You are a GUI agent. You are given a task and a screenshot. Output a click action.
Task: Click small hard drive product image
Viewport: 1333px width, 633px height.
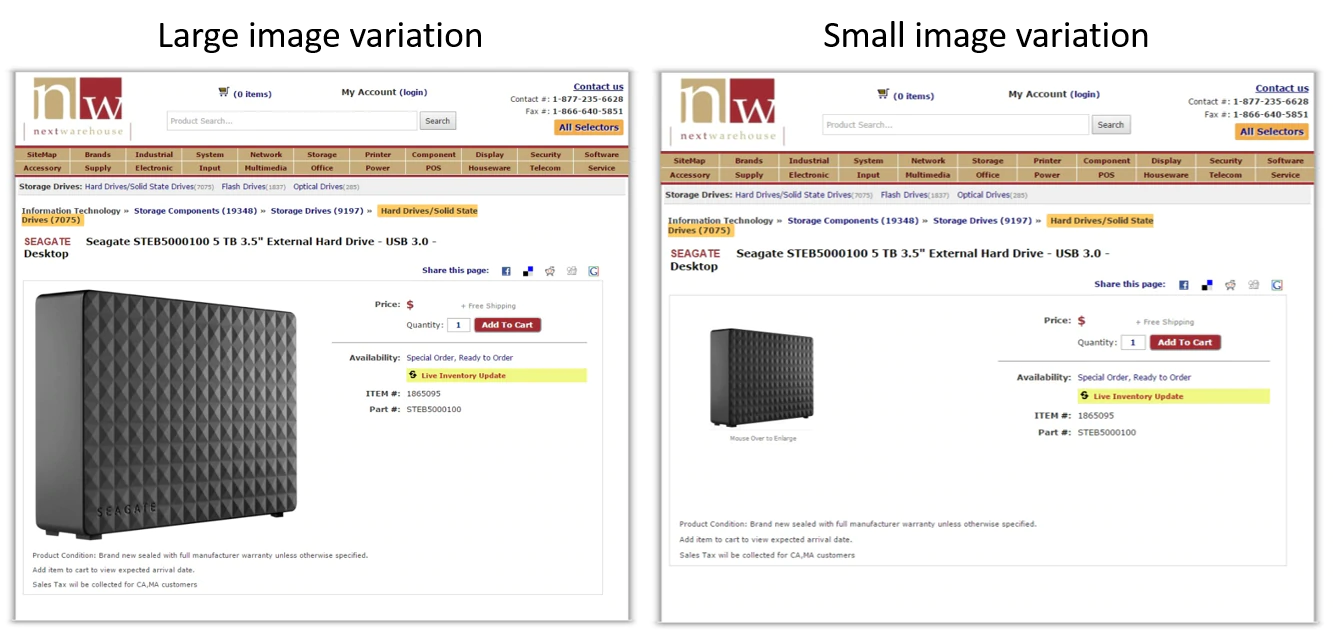coord(762,378)
